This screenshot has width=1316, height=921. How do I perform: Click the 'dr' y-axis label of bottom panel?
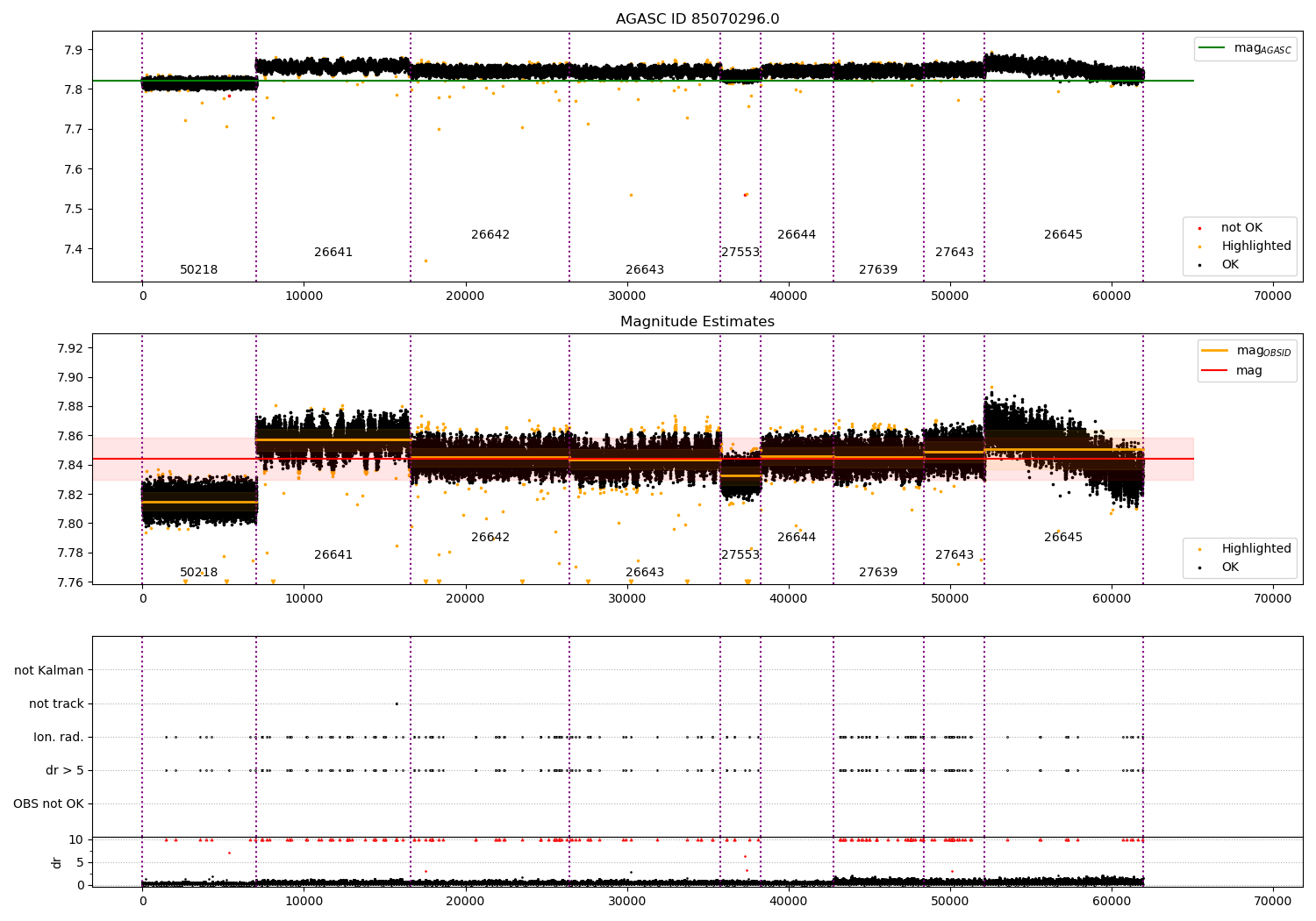(x=57, y=862)
